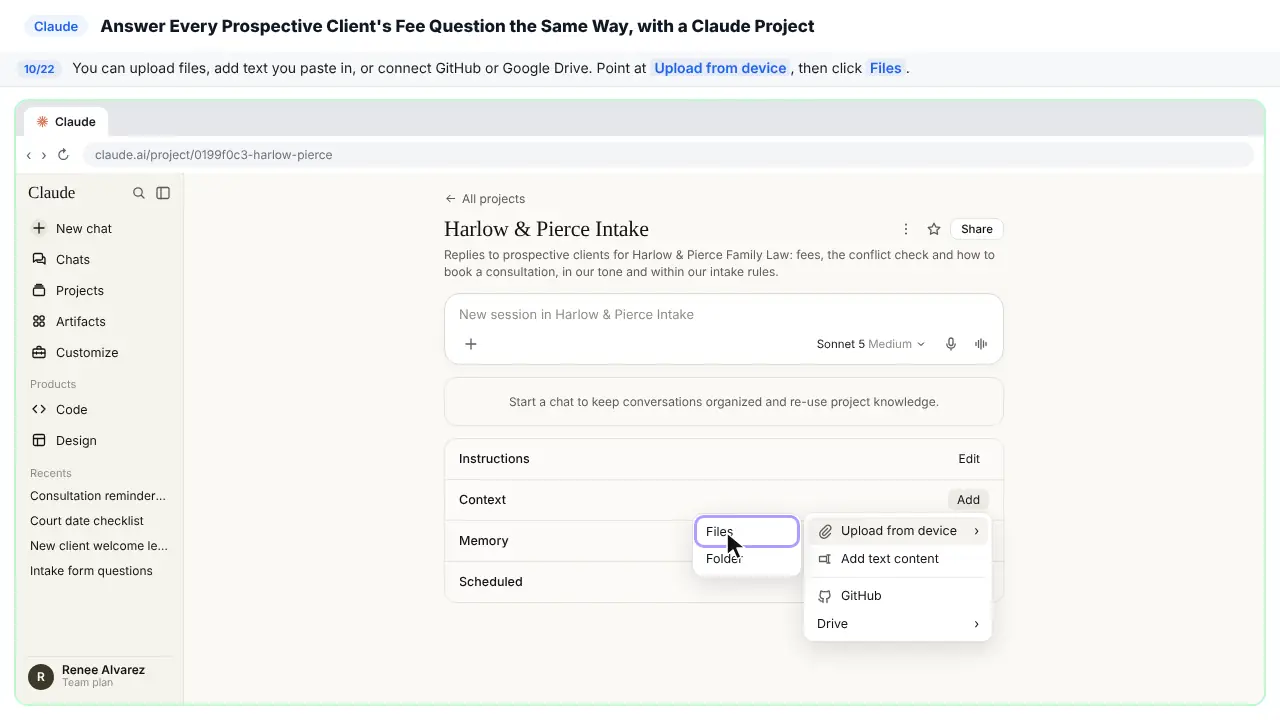The height and width of the screenshot is (720, 1280).
Task: Expand Drive submenu
Action: coord(898,624)
